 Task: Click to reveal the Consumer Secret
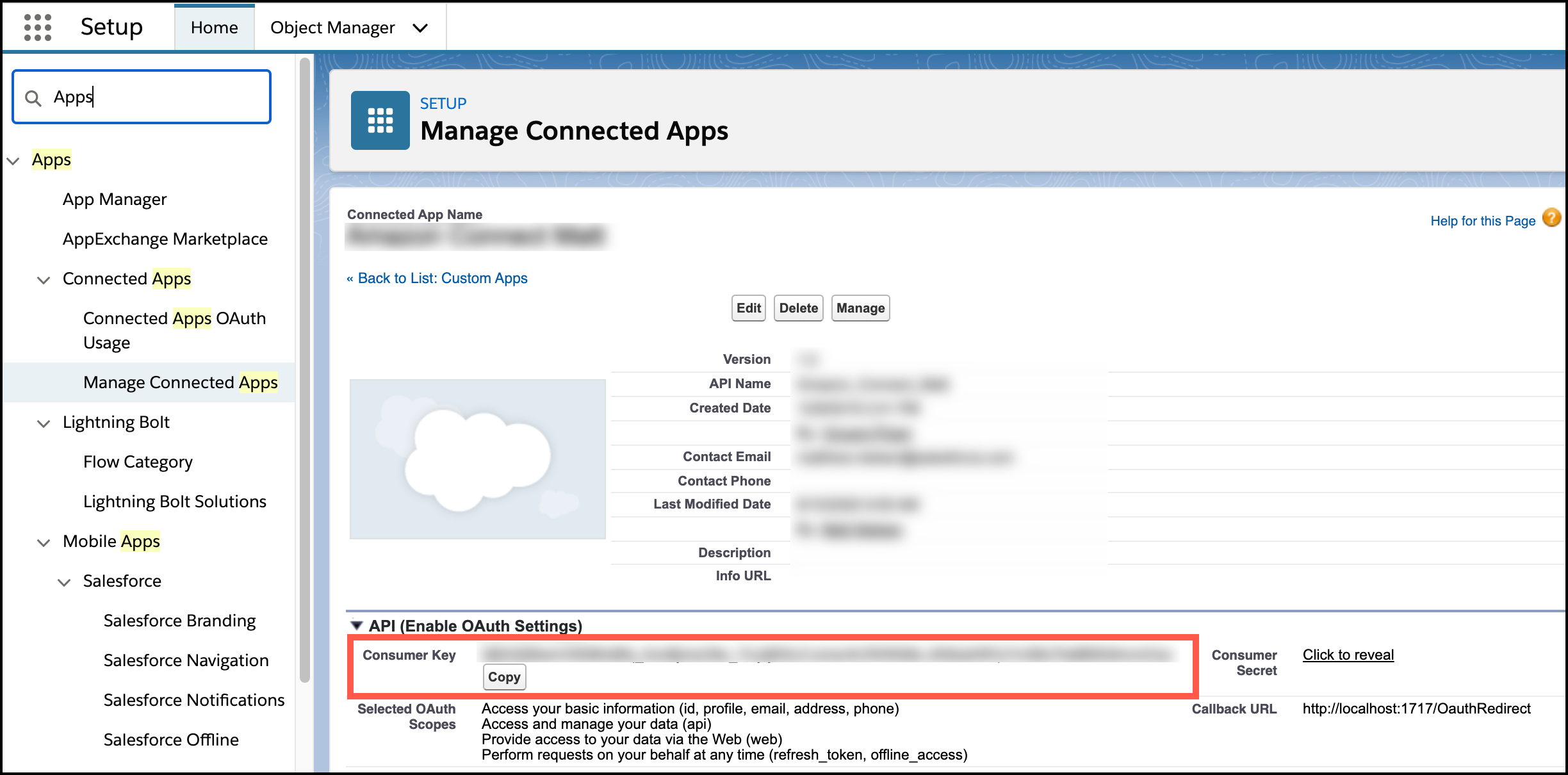1348,655
